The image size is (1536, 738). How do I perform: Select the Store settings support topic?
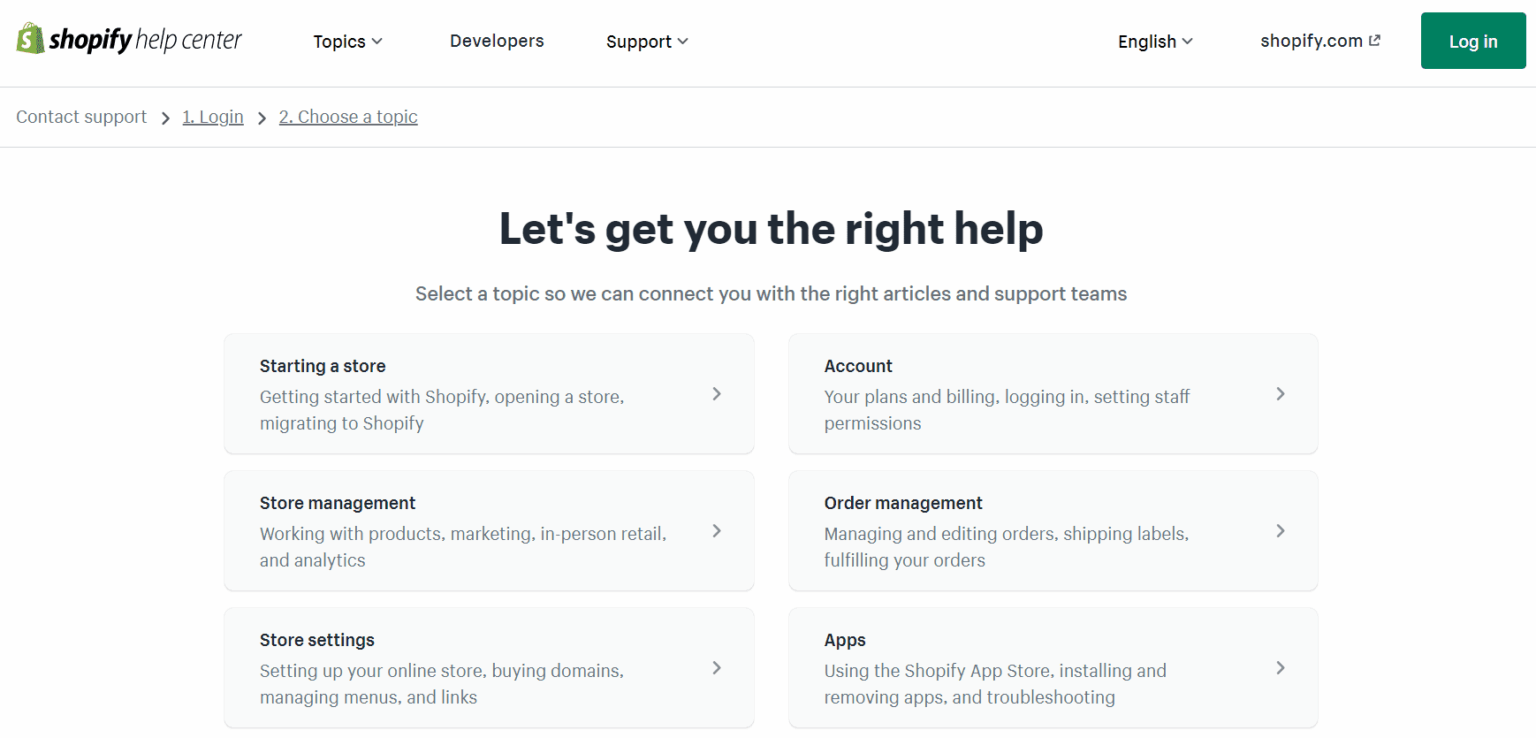tap(489, 668)
